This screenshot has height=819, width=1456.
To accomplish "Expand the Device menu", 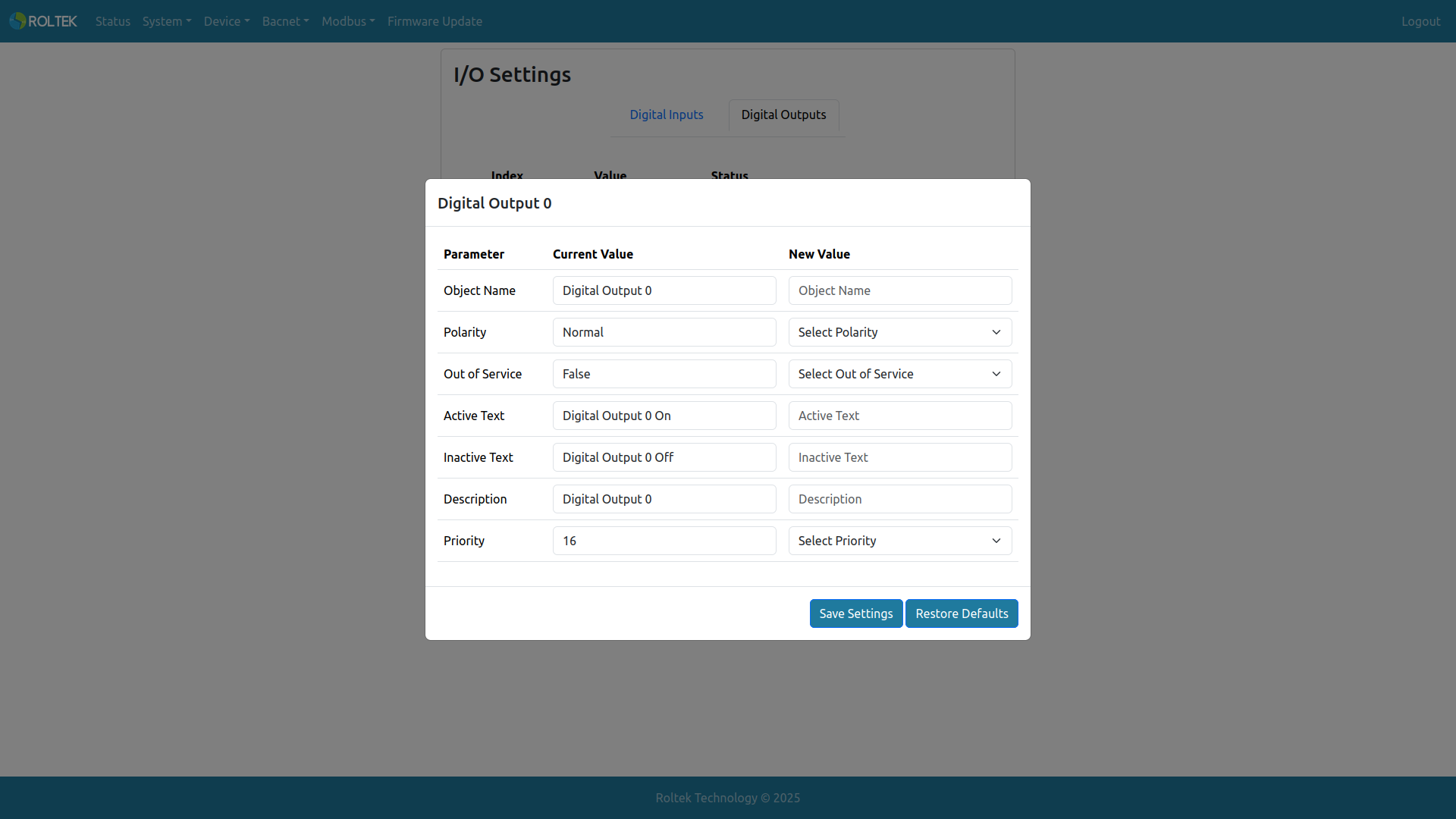I will (227, 21).
